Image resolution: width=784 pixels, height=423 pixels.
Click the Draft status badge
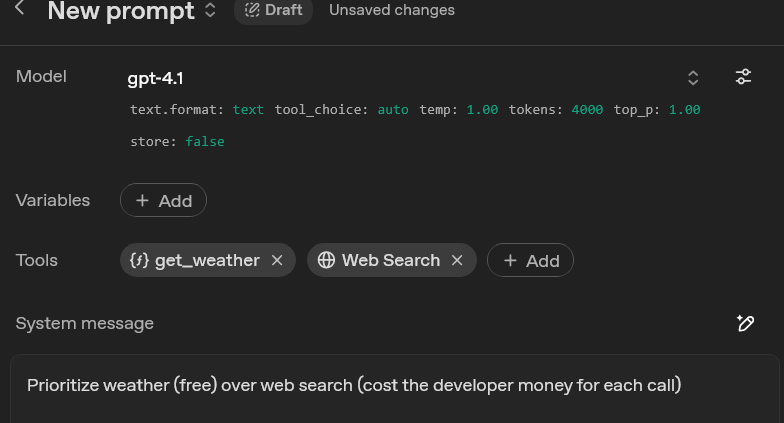coord(274,10)
